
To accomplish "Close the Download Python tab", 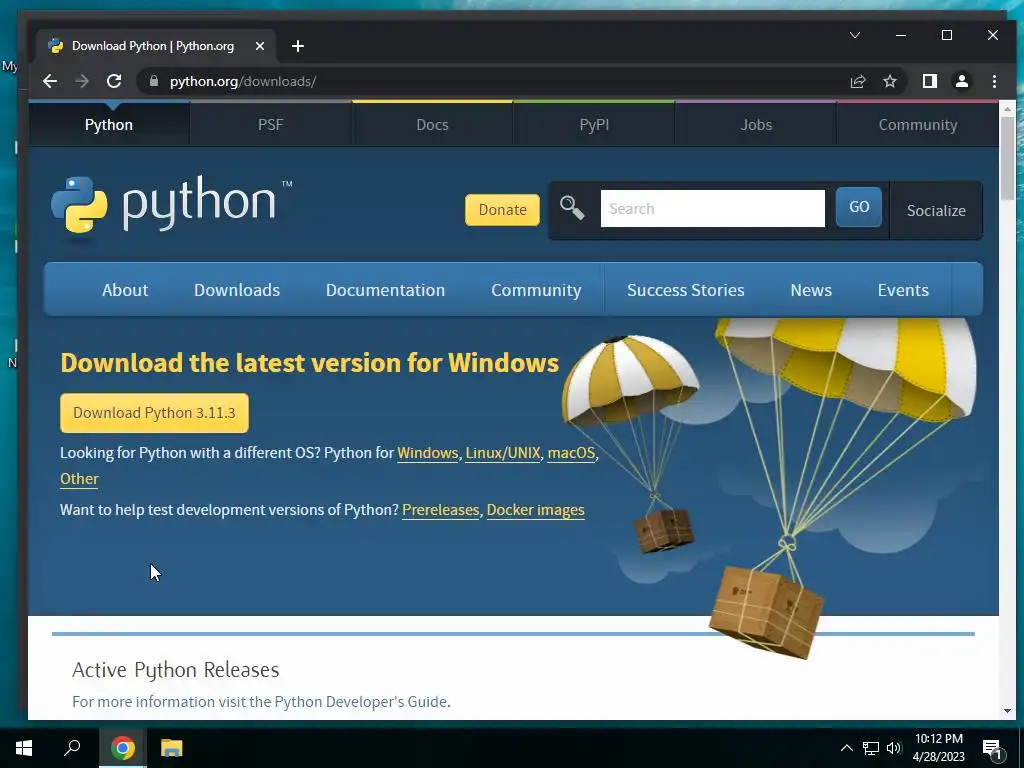I will click(x=259, y=46).
